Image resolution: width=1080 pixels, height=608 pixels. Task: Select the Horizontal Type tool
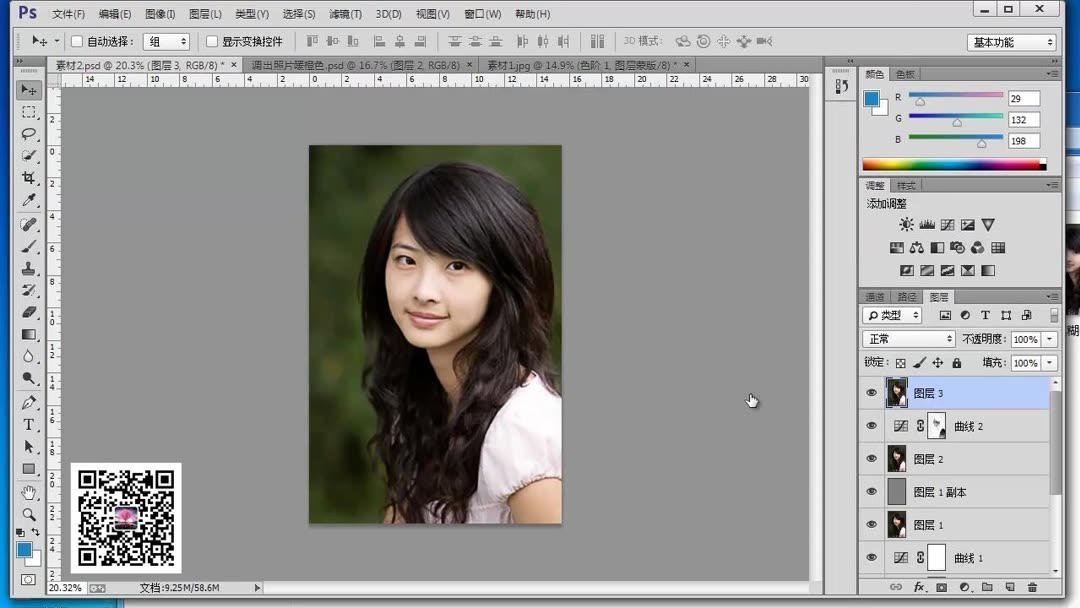coord(29,425)
